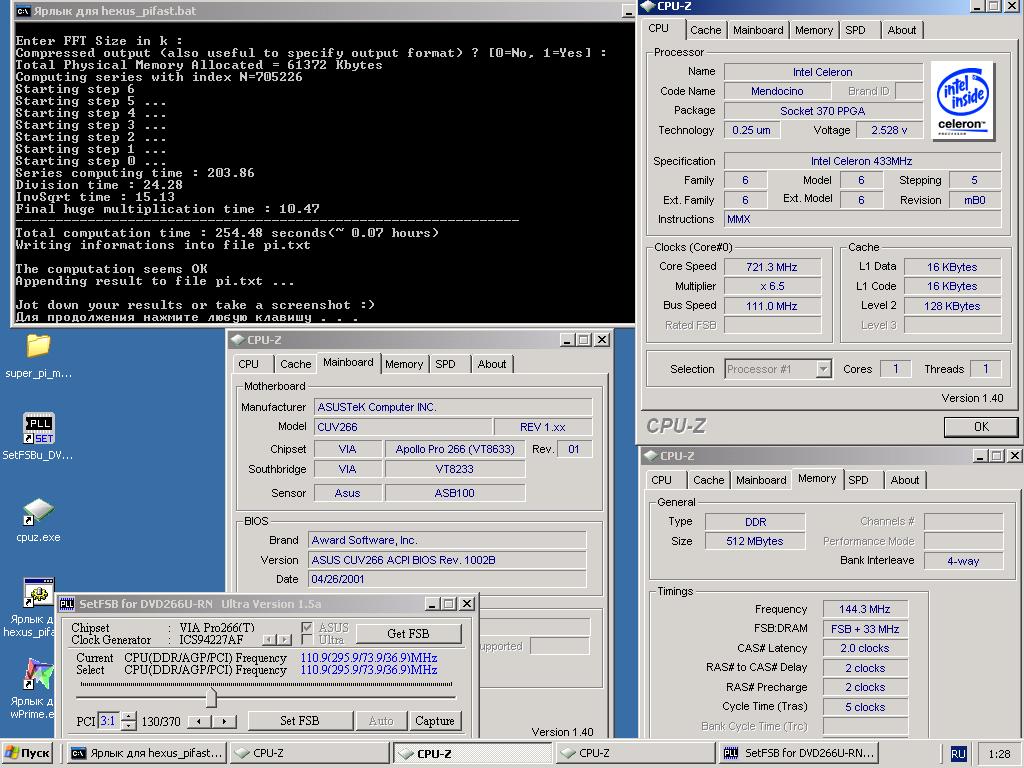Screen dimensions: 1024x768
Task: Click the motherboard model CUV266 field
Action: (x=402, y=427)
